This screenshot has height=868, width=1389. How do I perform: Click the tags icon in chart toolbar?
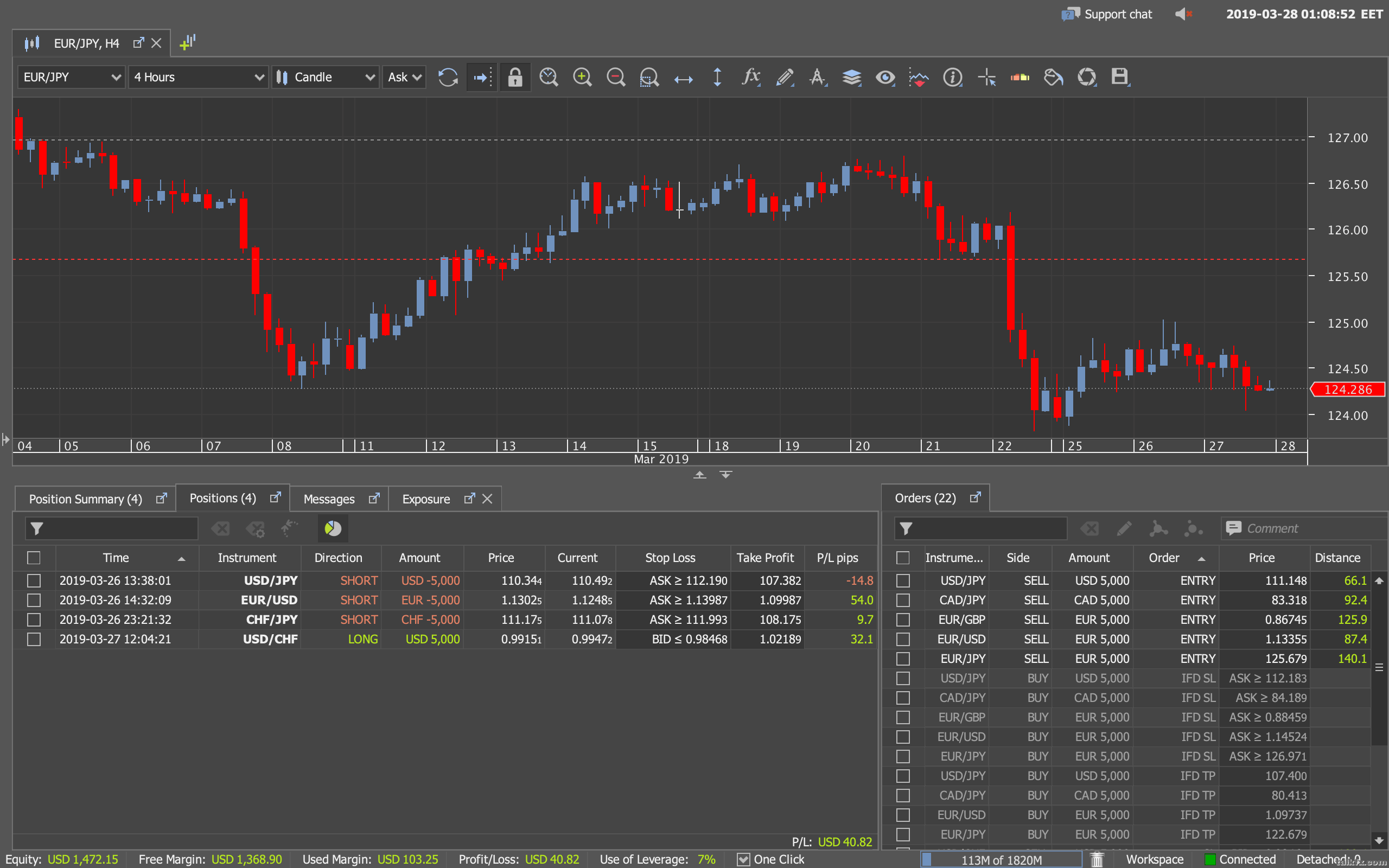tap(1053, 77)
